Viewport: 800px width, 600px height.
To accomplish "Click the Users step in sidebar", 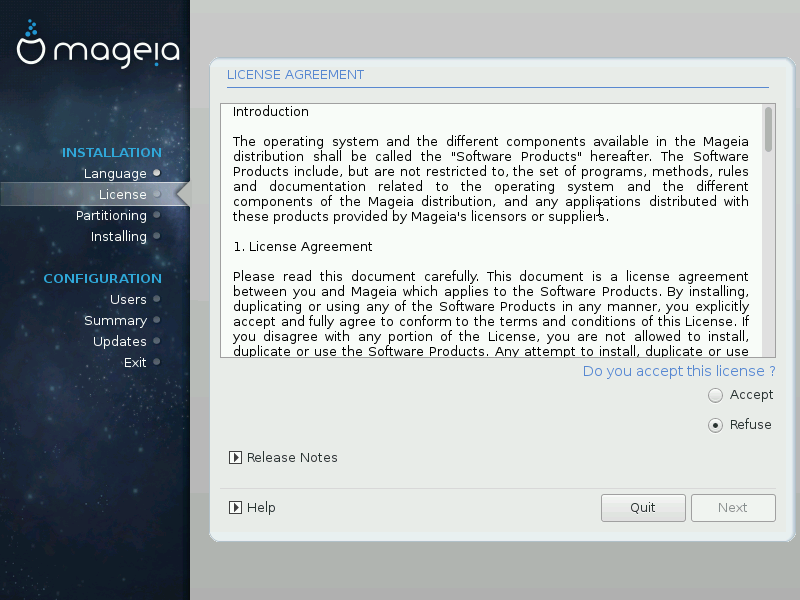I will pos(128,299).
